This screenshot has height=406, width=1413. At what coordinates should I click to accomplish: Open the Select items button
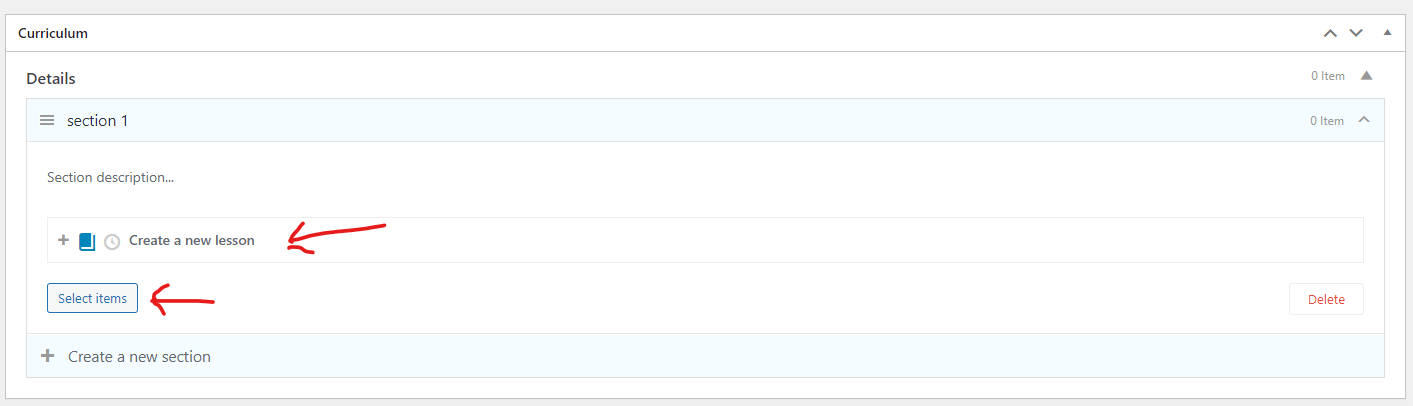pyautogui.click(x=92, y=298)
